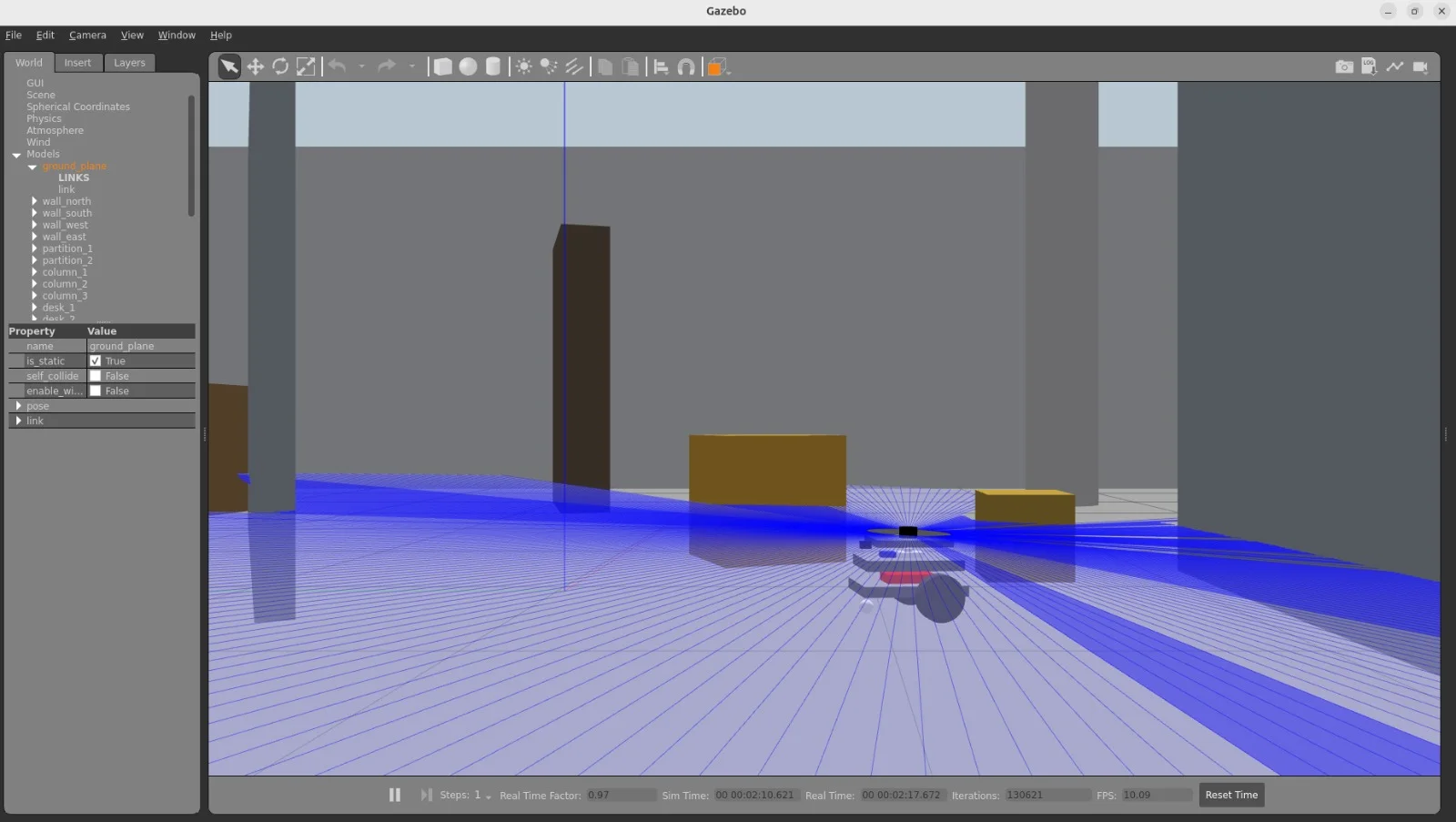
Task: Switch to the Insert tab
Action: pyautogui.click(x=77, y=63)
